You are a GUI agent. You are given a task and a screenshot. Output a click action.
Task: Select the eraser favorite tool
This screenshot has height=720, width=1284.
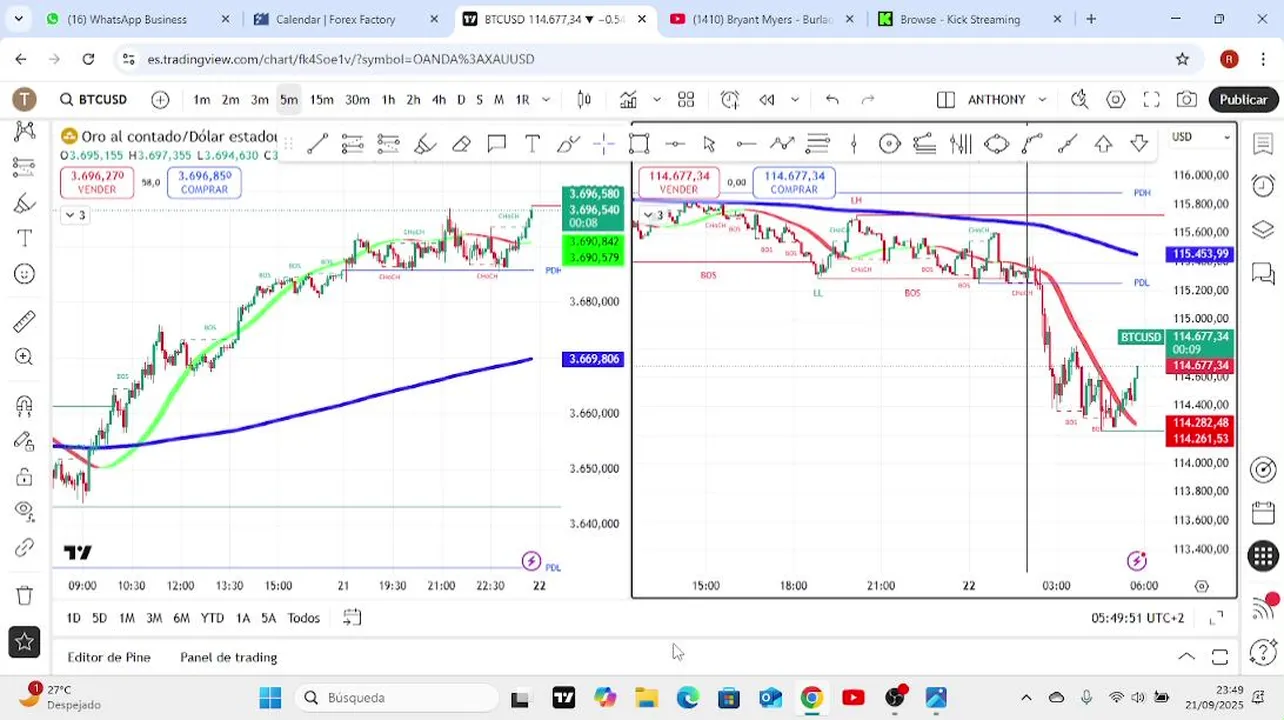tap(461, 144)
